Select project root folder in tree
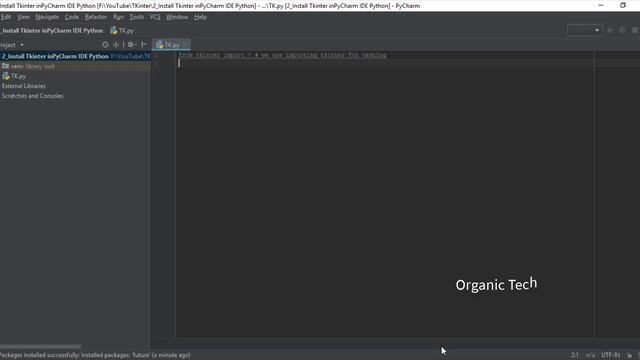This screenshot has height=360, width=640. 76,56
